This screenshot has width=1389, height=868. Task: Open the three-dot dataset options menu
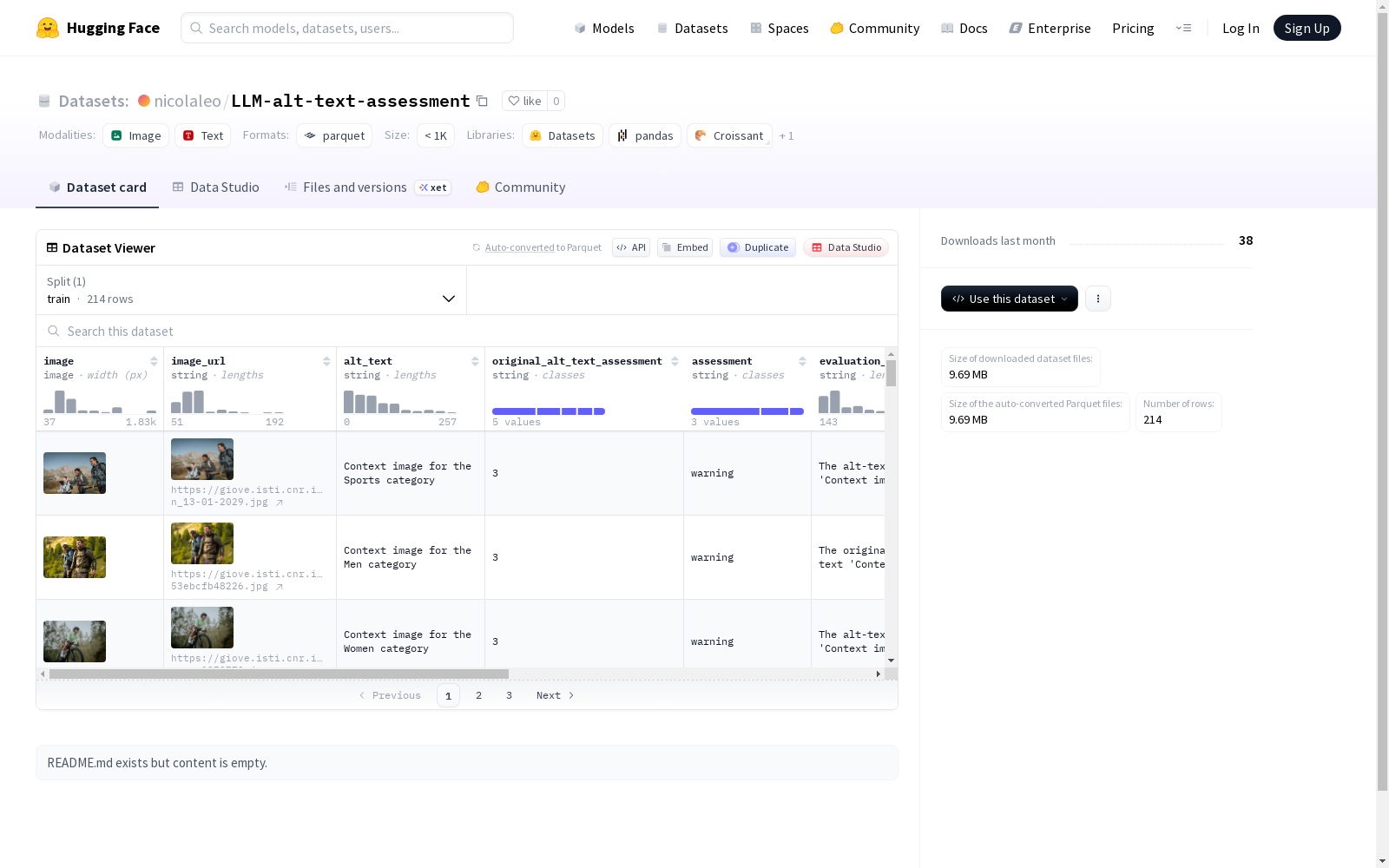pyautogui.click(x=1098, y=299)
